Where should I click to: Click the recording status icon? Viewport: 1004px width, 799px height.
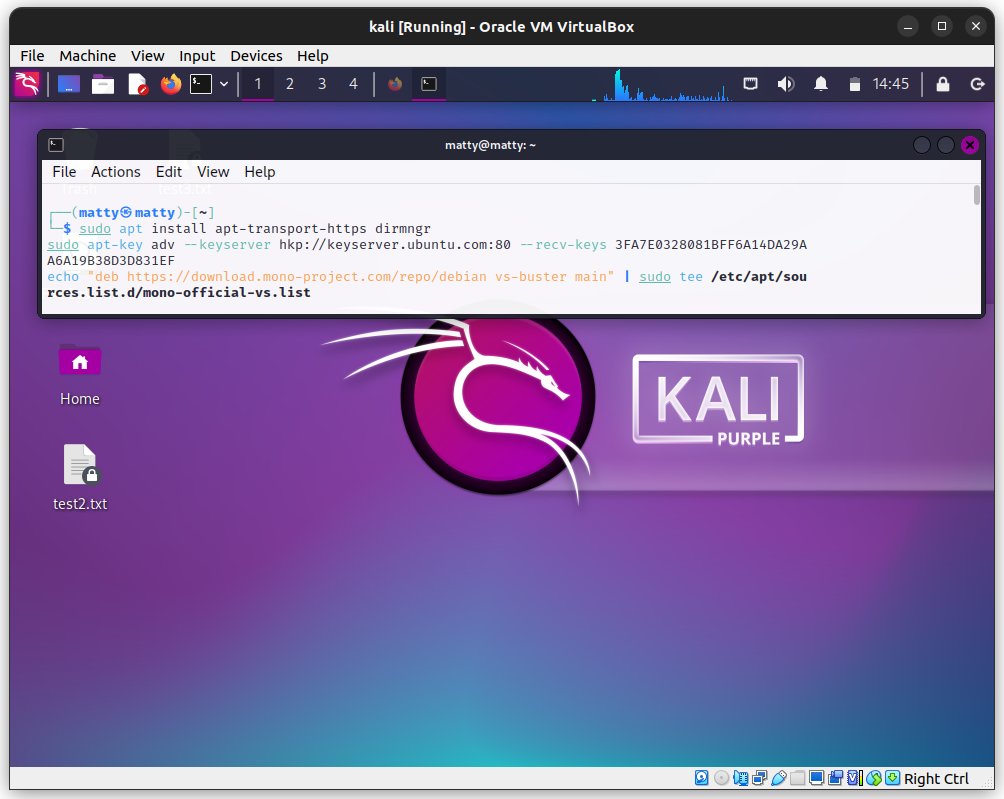(836, 778)
